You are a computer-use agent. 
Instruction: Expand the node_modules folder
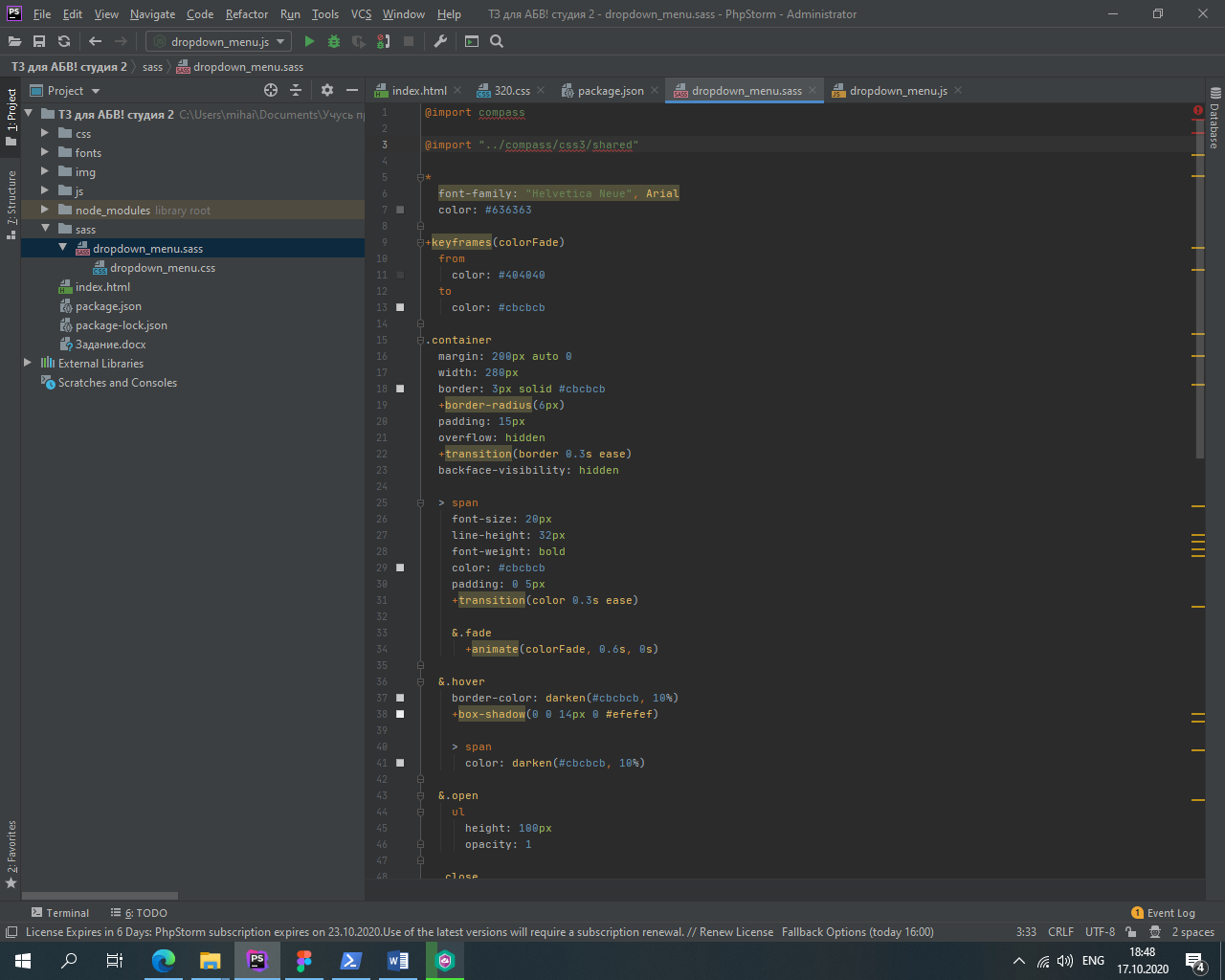click(44, 210)
